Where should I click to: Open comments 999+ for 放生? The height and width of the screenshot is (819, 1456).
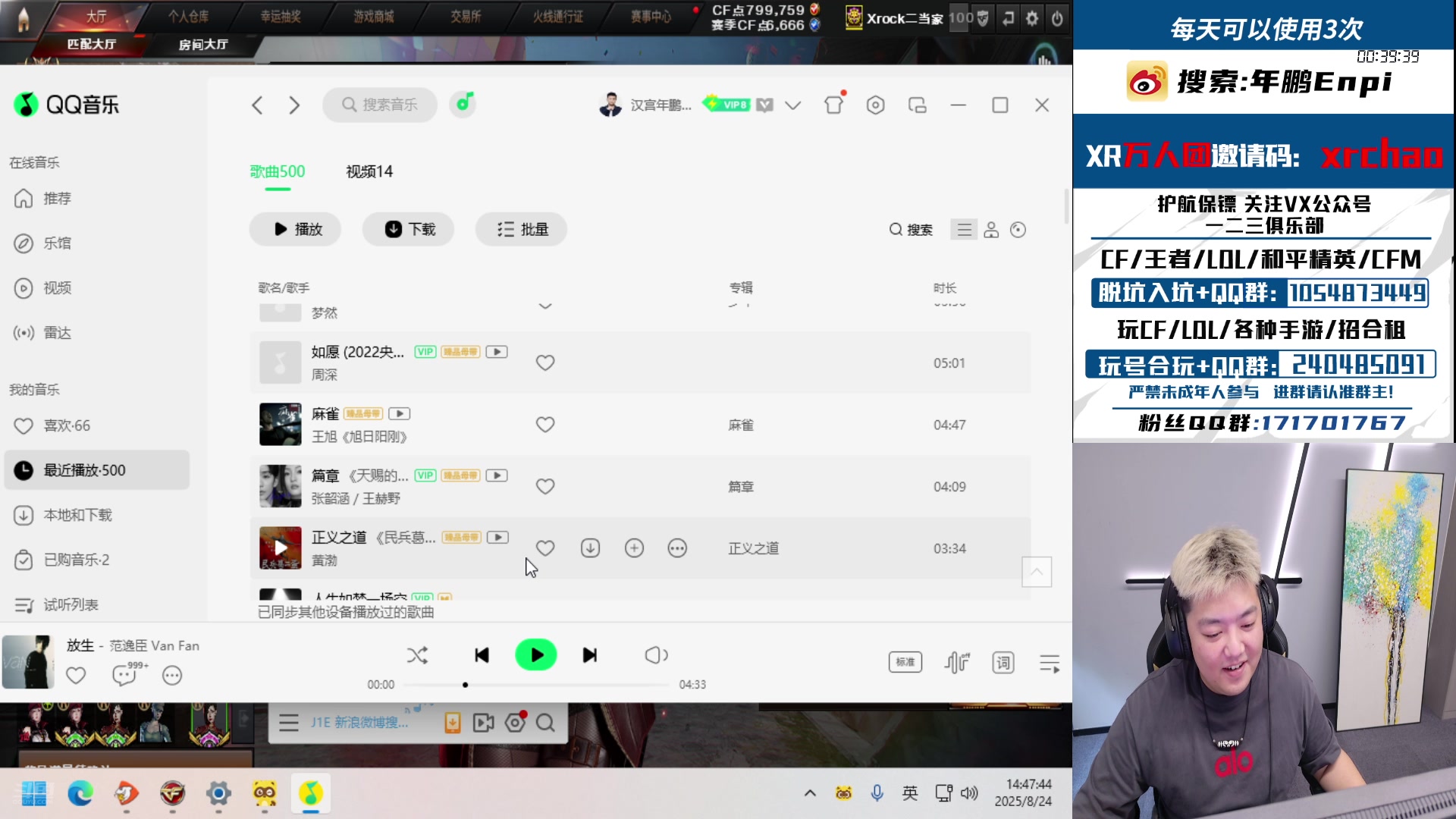(129, 673)
